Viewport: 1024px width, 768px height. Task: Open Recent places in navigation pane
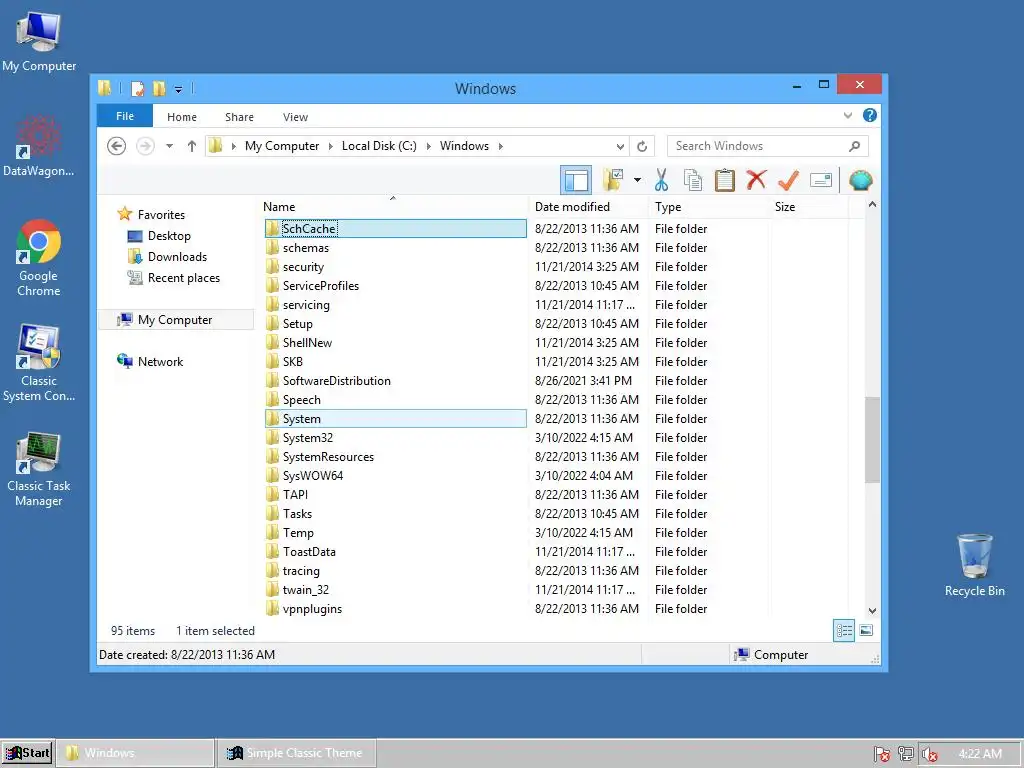tap(184, 278)
